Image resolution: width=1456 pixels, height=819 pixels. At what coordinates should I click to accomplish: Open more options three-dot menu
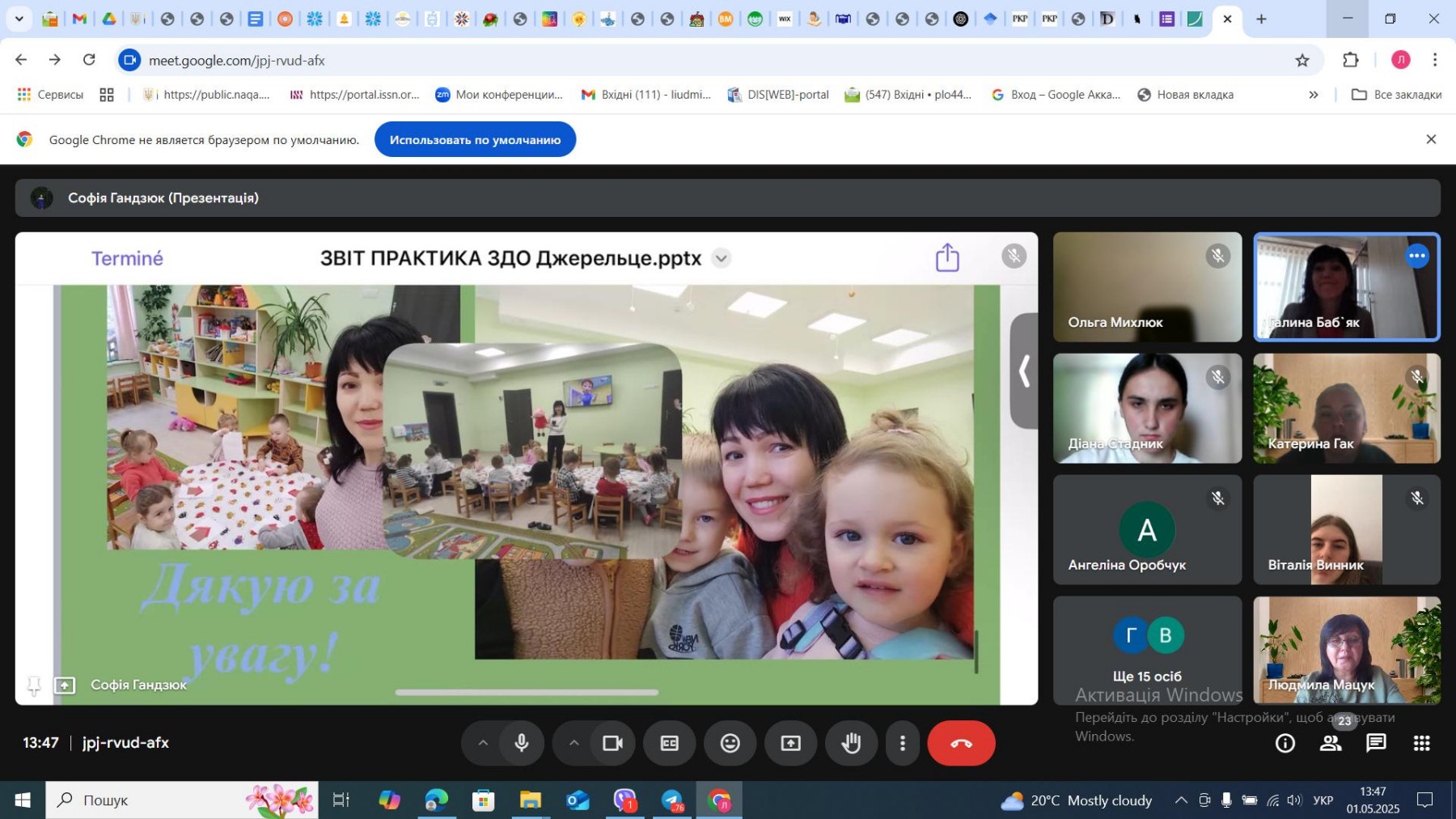click(903, 743)
